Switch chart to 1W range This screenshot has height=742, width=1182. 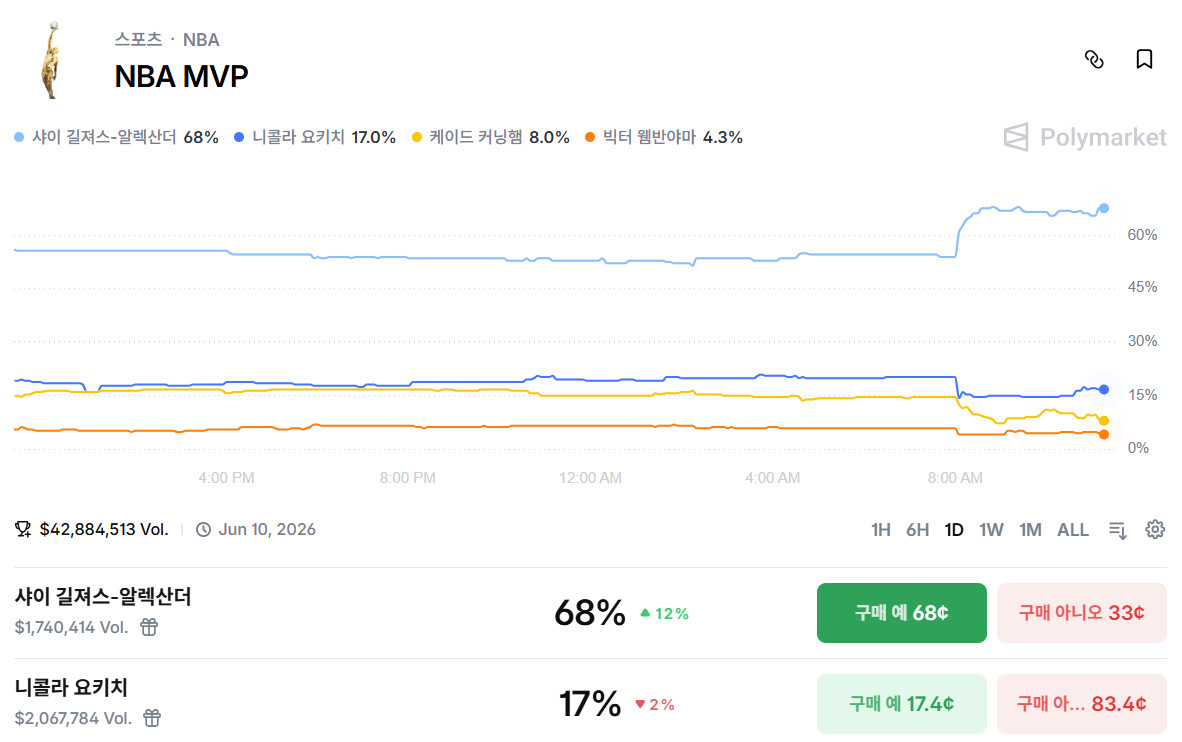click(x=991, y=529)
